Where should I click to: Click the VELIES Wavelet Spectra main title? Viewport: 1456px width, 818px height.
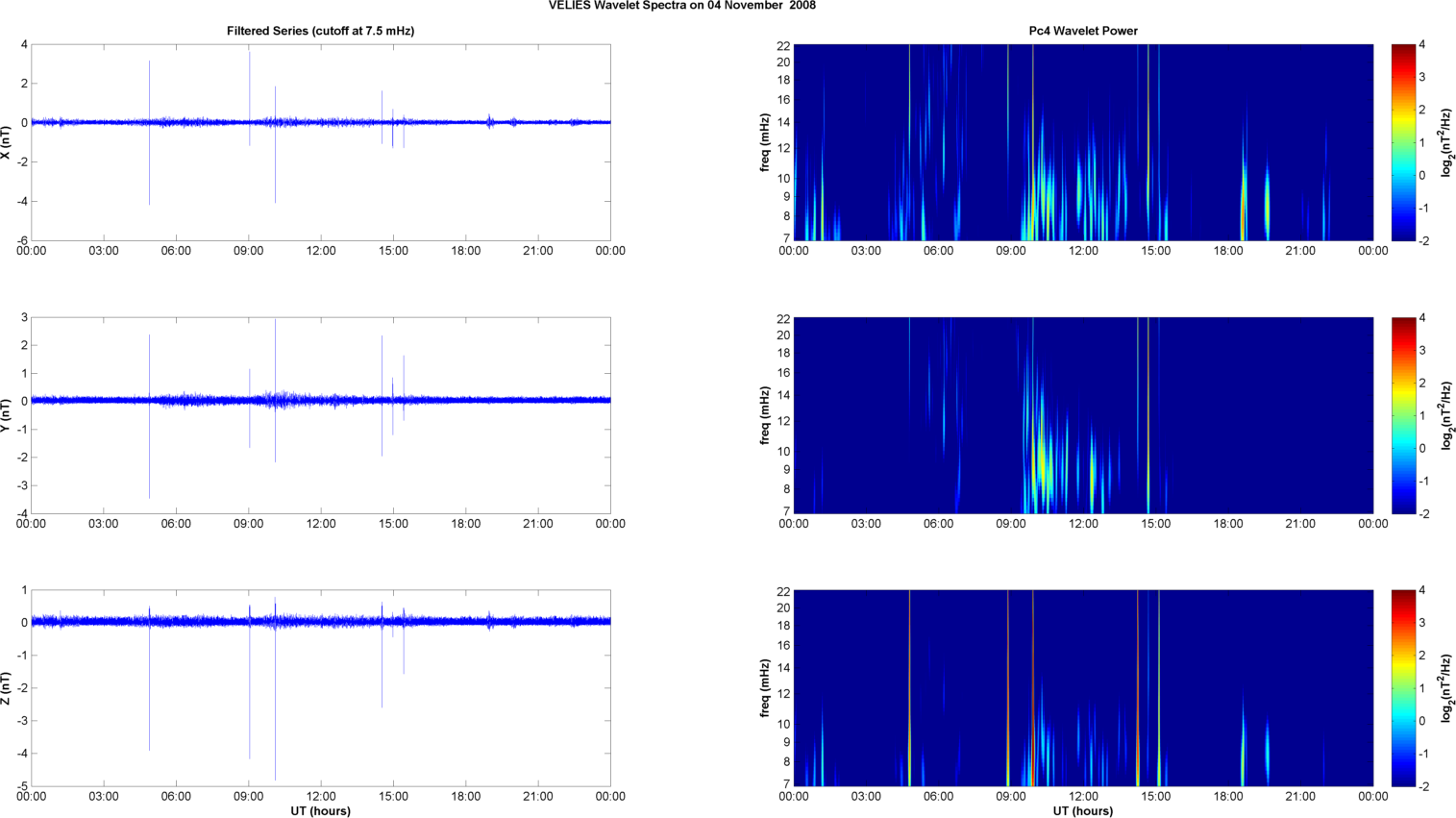(x=682, y=6)
